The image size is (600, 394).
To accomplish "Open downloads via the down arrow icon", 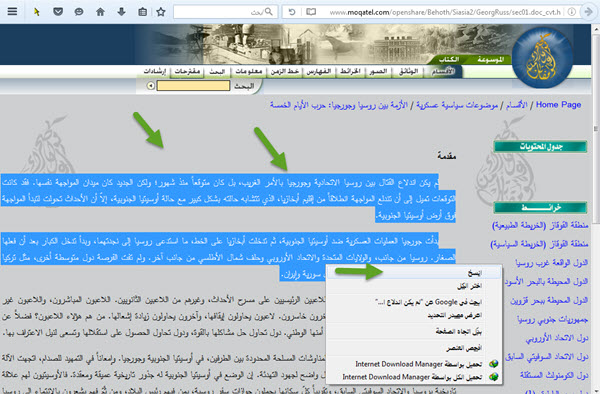I will [121, 11].
